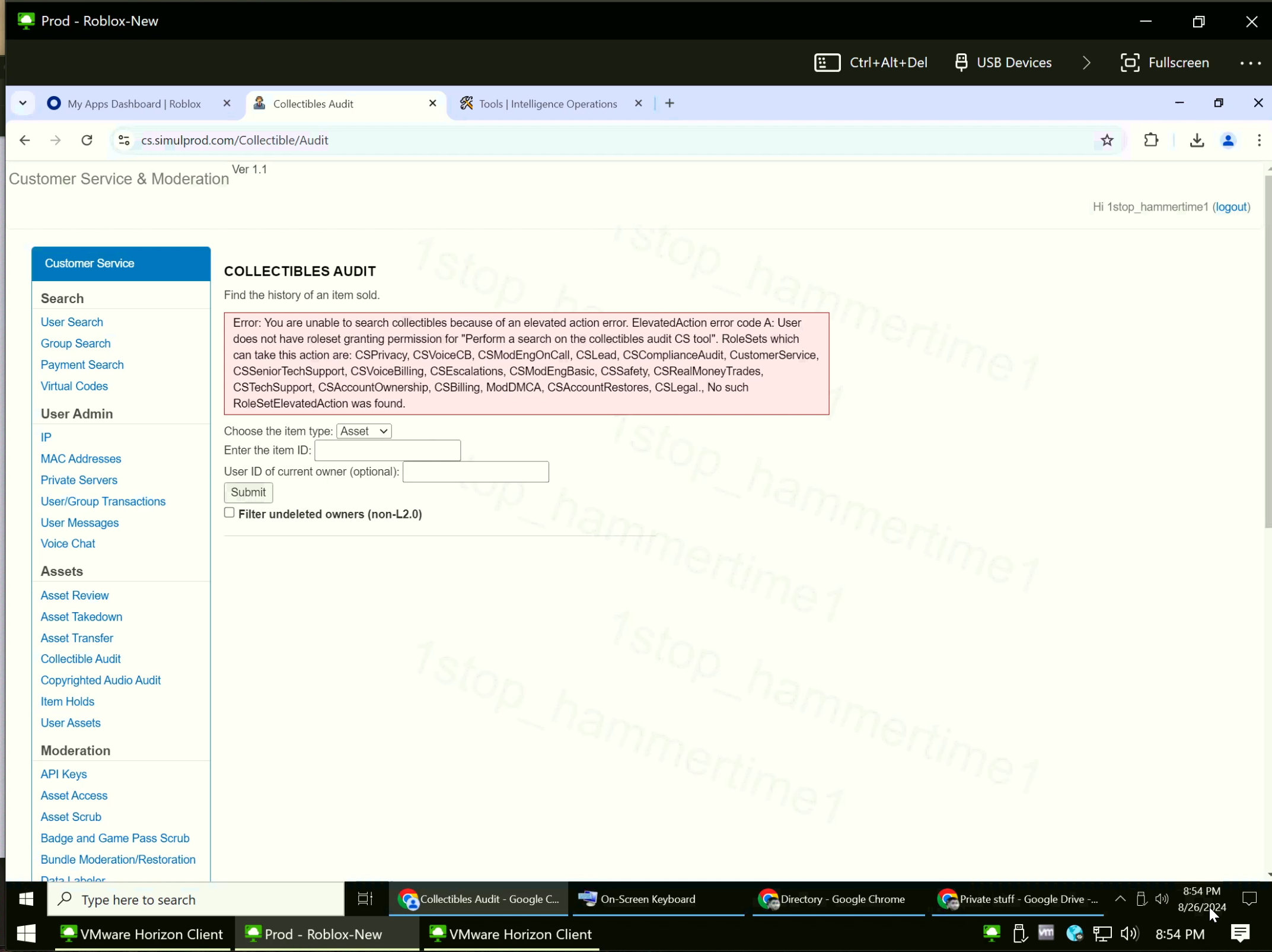Image resolution: width=1272 pixels, height=952 pixels.
Task: Open the Chrome extensions puzzle icon
Action: click(x=1150, y=140)
